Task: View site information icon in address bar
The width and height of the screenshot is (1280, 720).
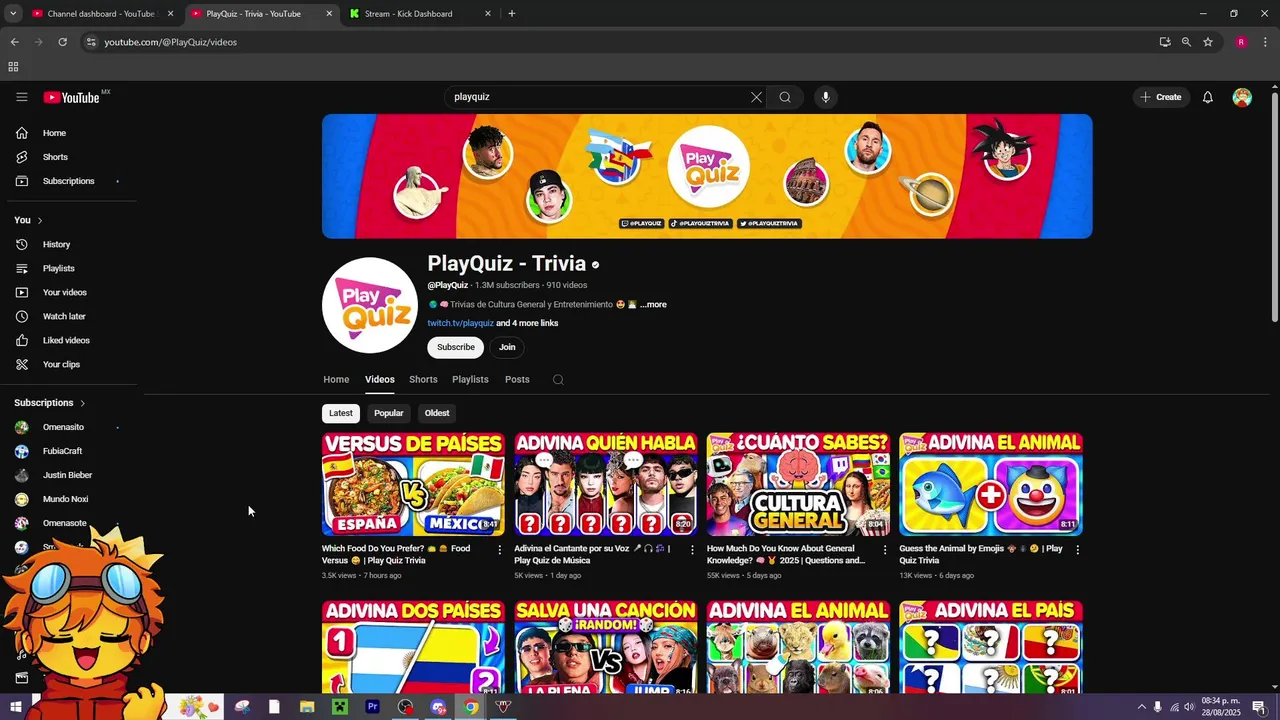Action: [91, 42]
